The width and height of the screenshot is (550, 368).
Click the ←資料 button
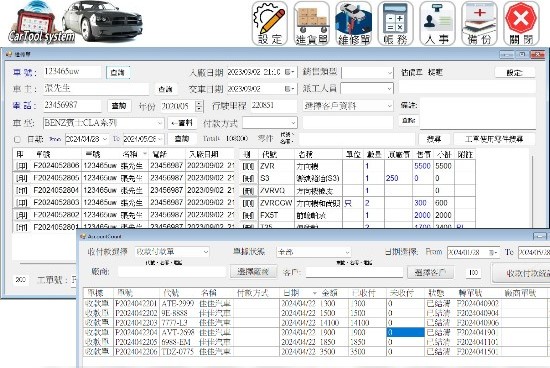(181, 123)
